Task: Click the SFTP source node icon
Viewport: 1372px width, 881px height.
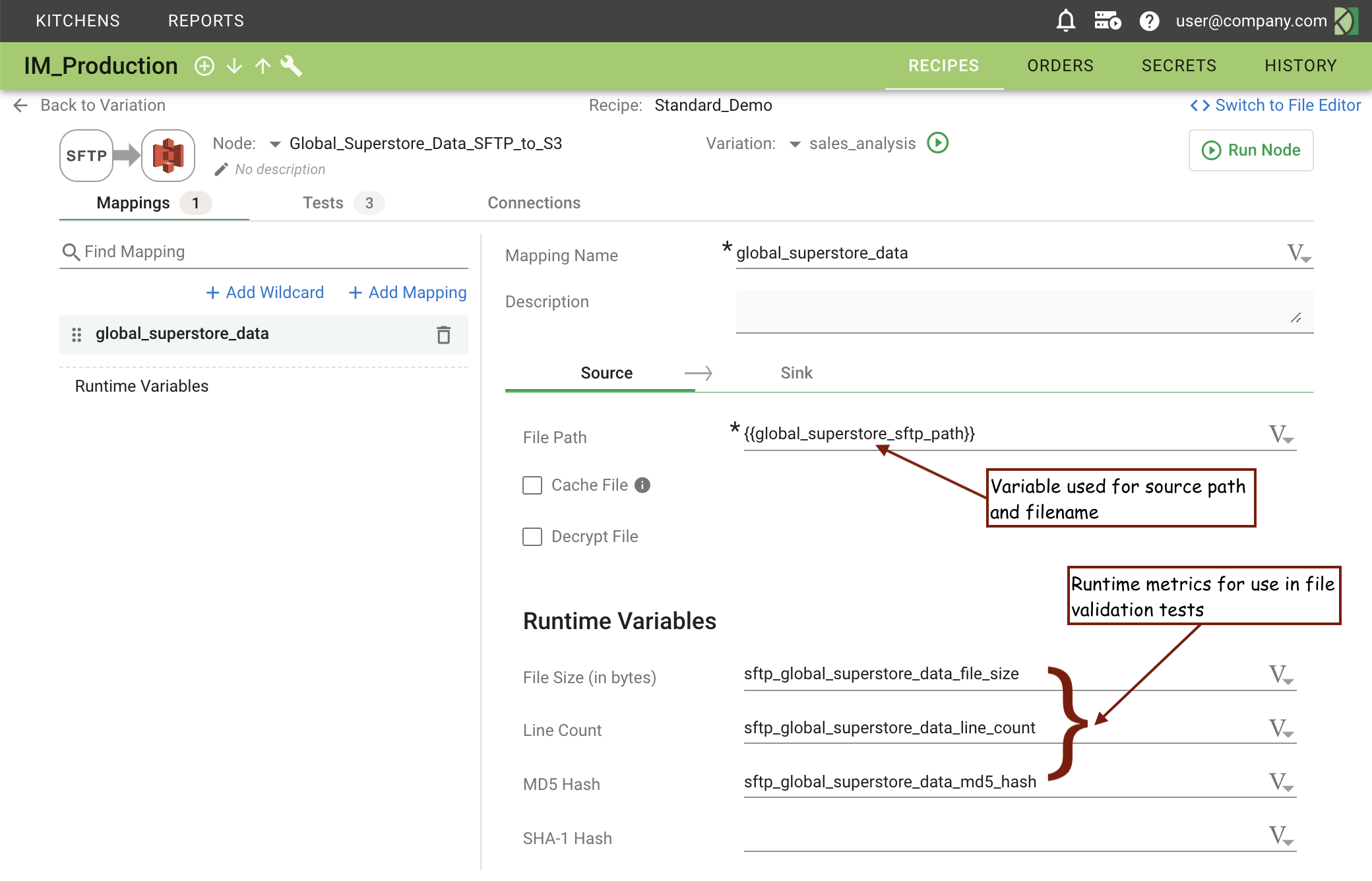Action: [86, 156]
